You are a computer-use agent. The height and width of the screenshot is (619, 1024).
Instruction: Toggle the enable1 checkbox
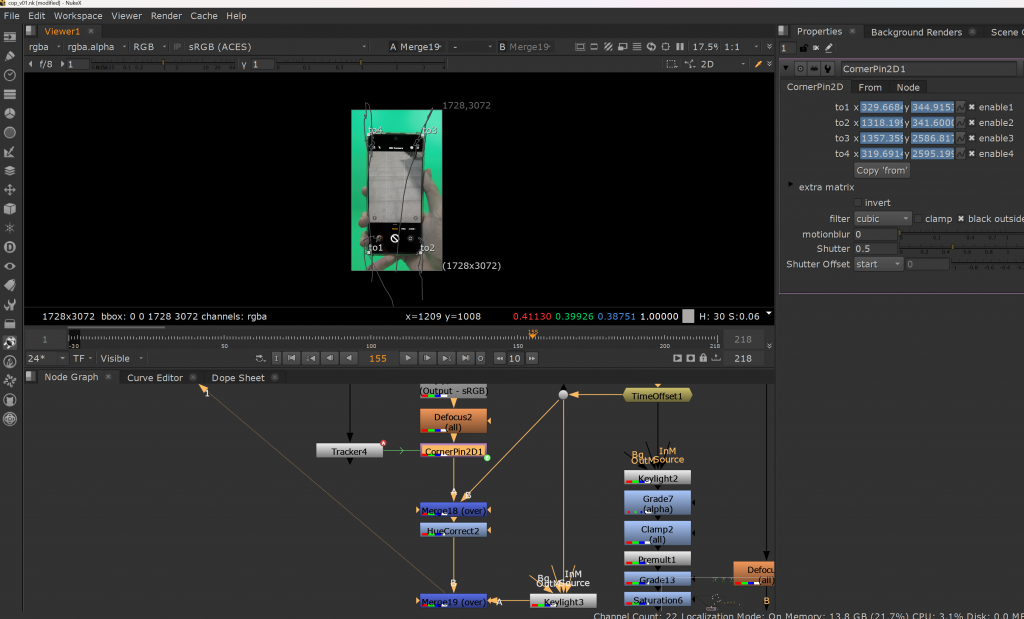[x=972, y=107]
